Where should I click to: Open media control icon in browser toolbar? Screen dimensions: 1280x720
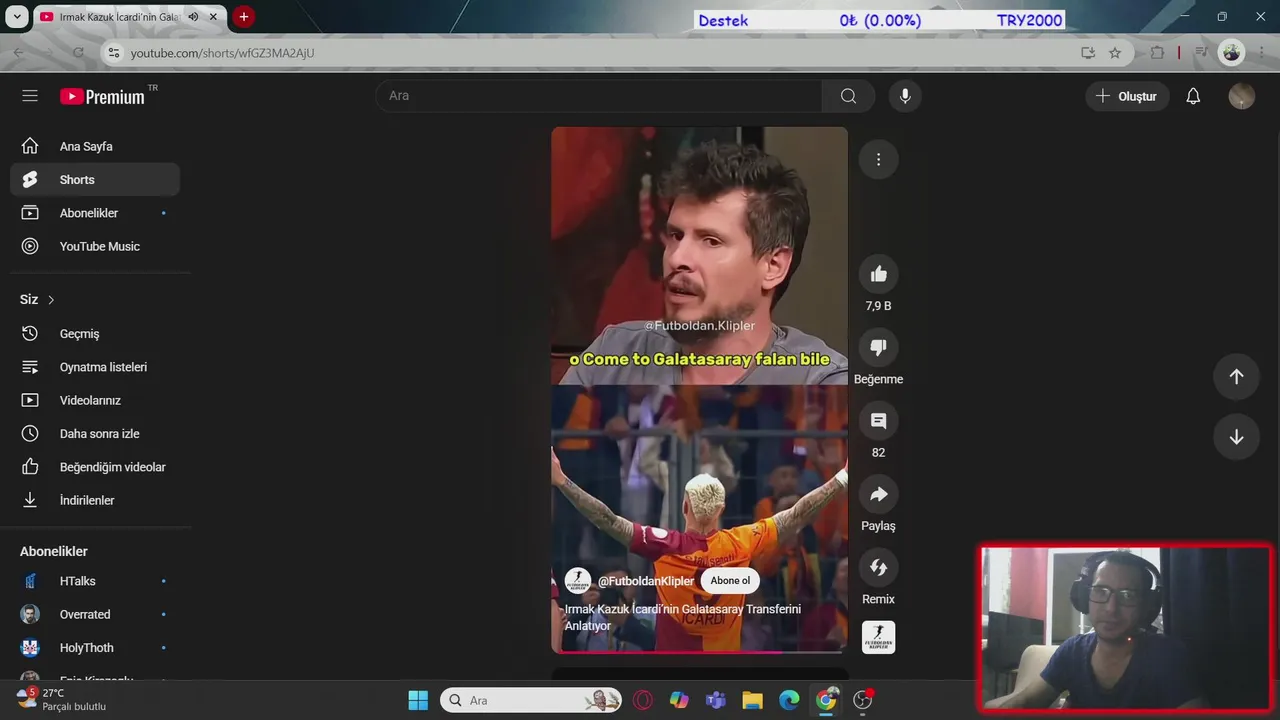pyautogui.click(x=1201, y=53)
